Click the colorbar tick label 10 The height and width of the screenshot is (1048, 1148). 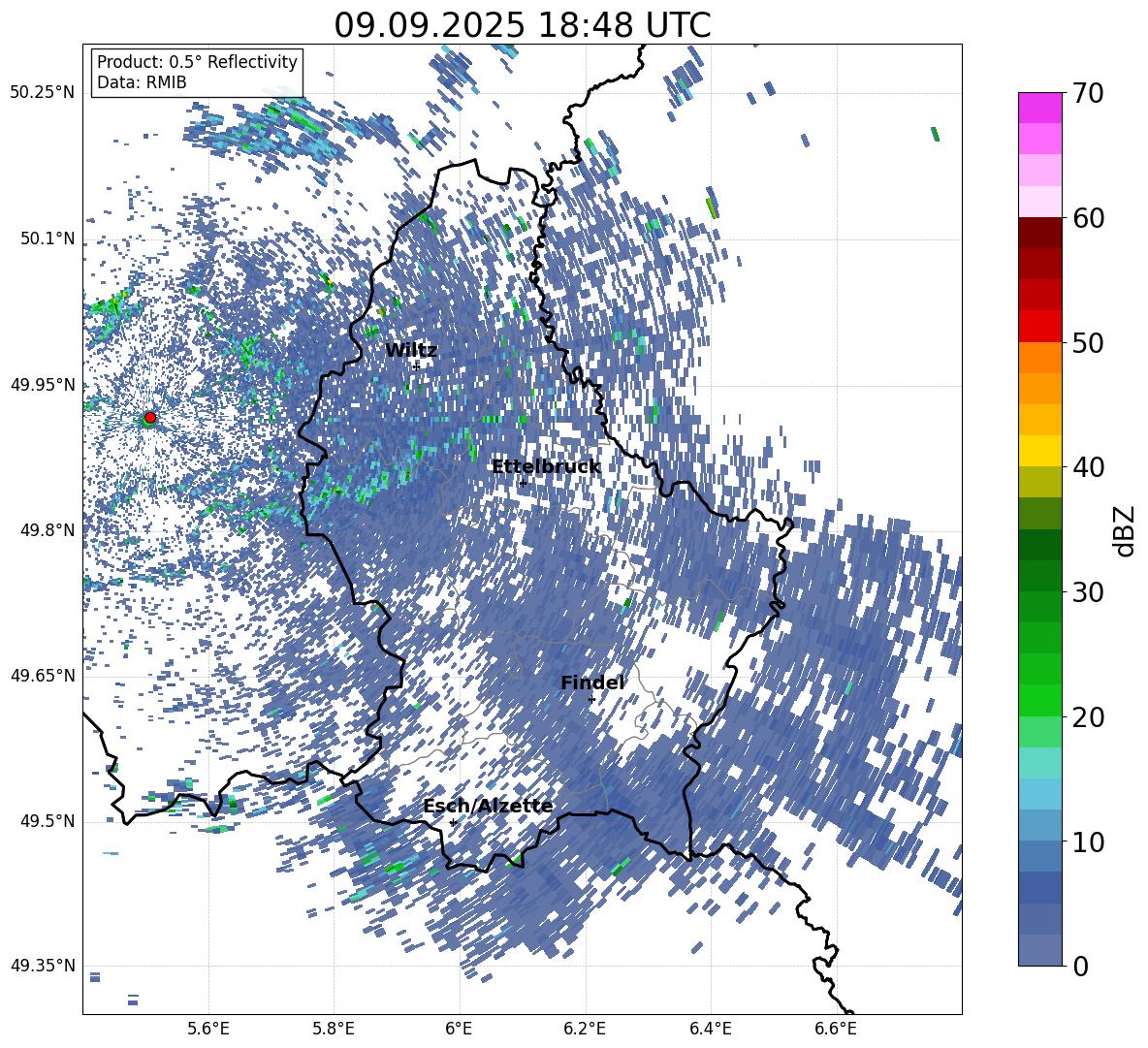click(1088, 842)
